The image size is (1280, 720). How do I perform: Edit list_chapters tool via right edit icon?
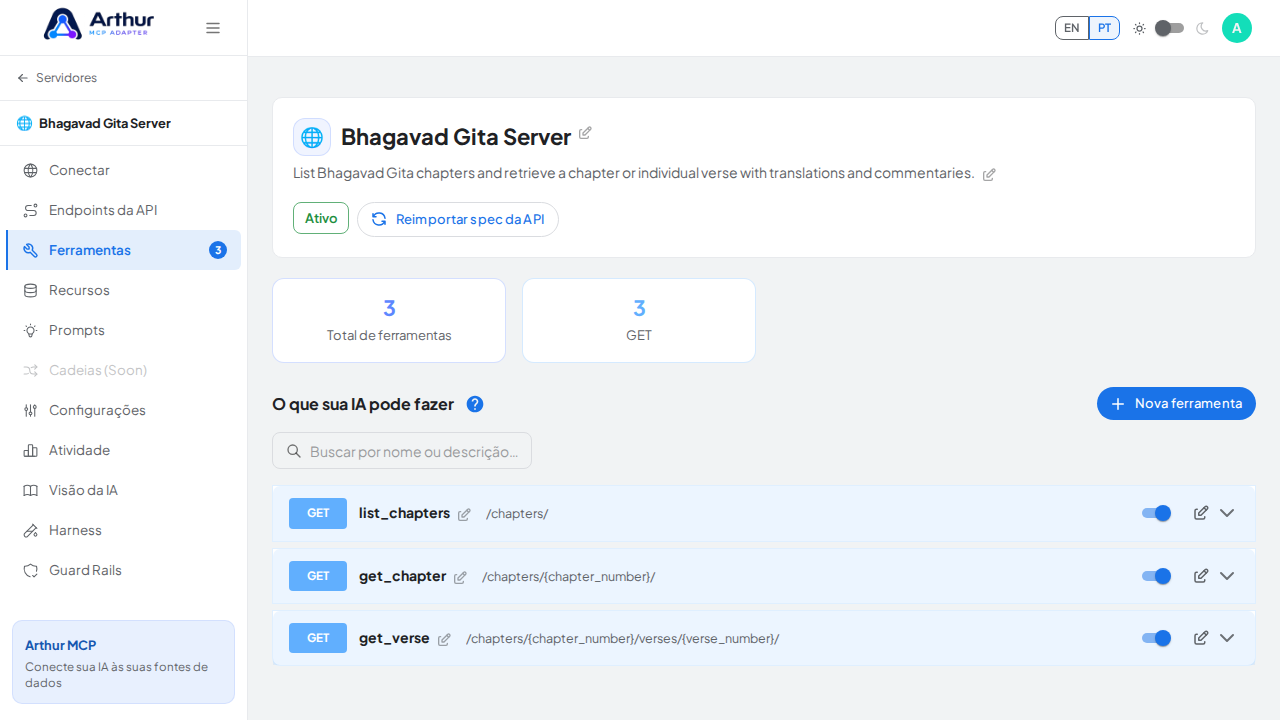coord(1201,513)
